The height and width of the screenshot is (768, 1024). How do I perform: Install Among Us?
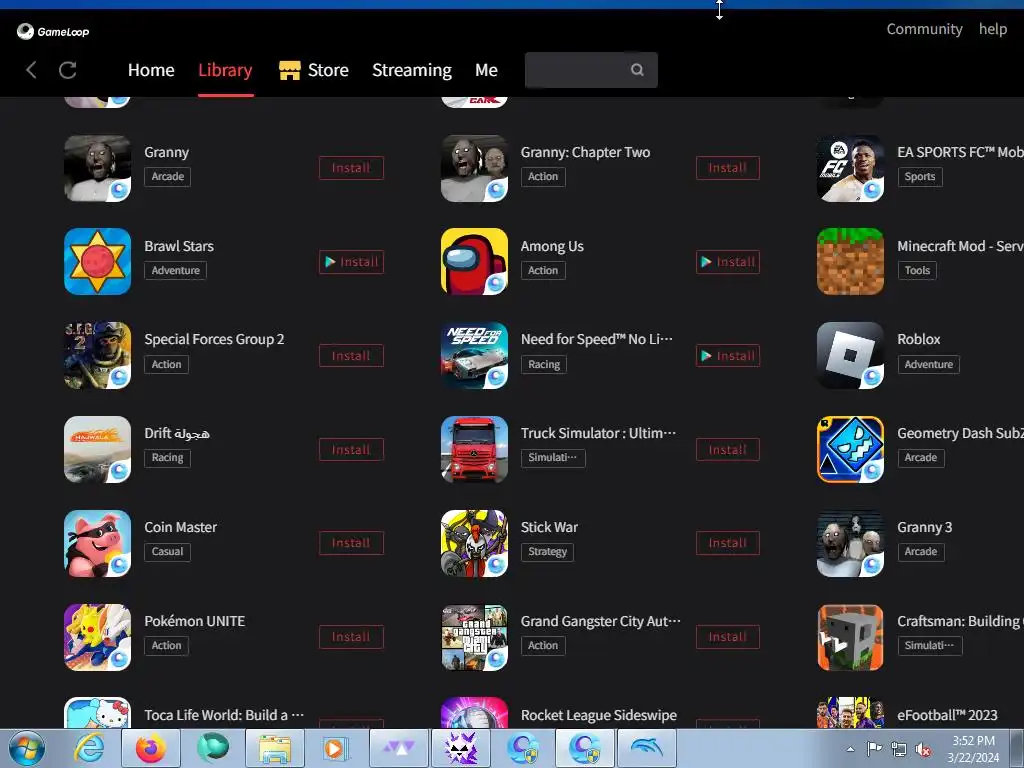728,262
